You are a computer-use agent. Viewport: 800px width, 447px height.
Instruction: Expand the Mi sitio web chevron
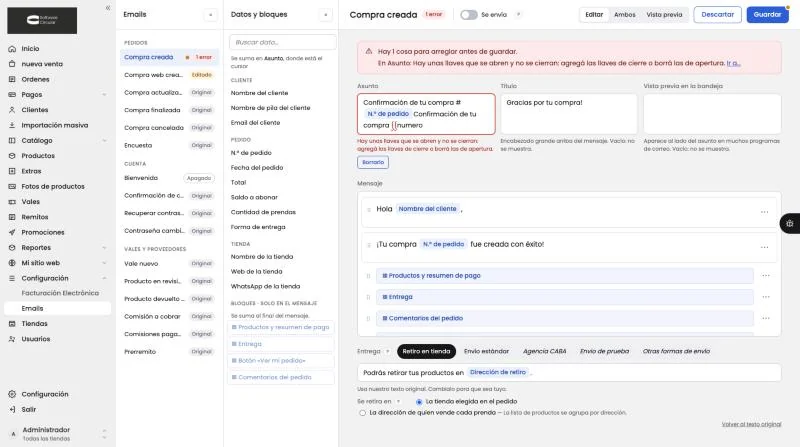coord(104,263)
